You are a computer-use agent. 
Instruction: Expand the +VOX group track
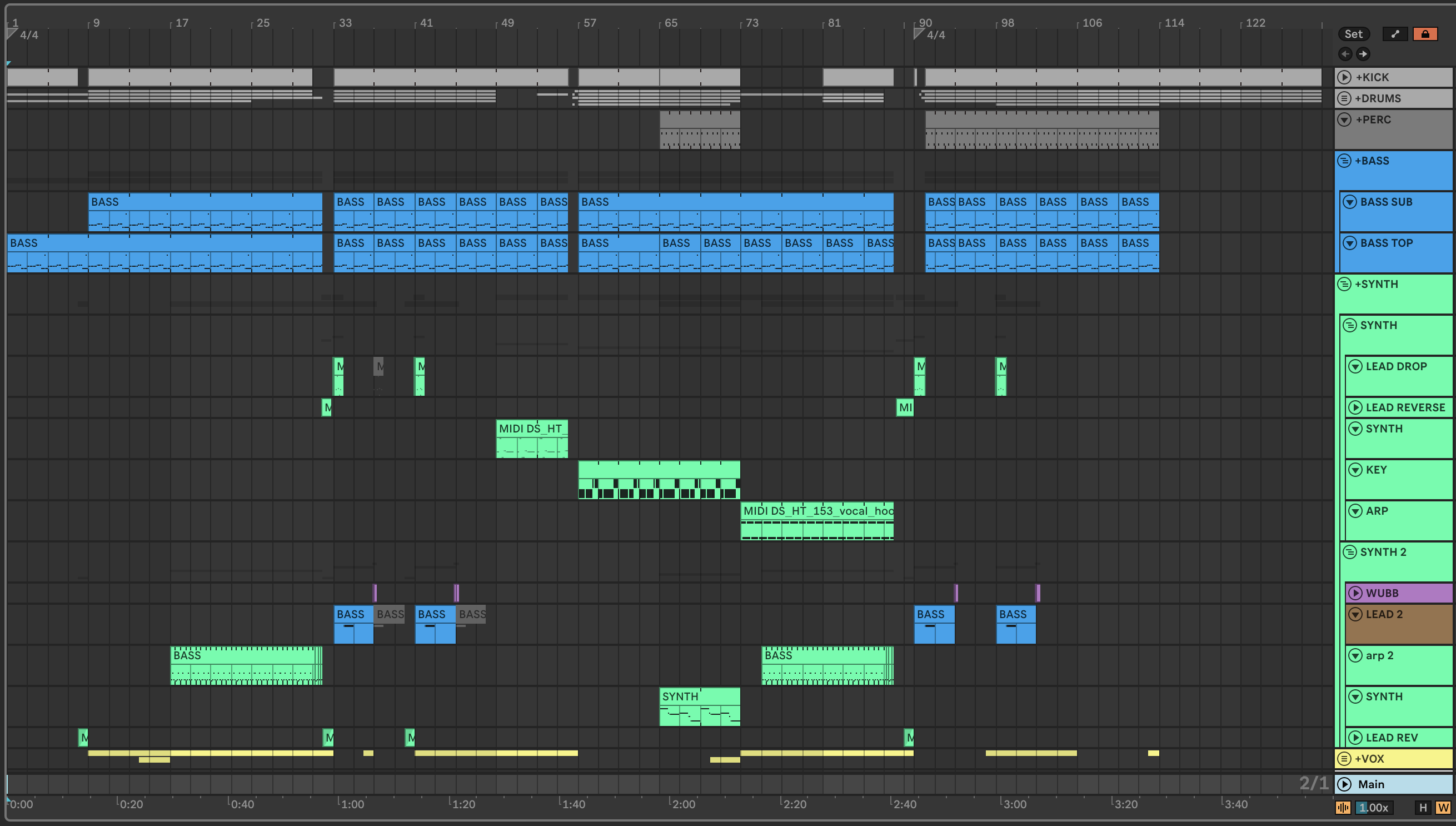(1344, 759)
